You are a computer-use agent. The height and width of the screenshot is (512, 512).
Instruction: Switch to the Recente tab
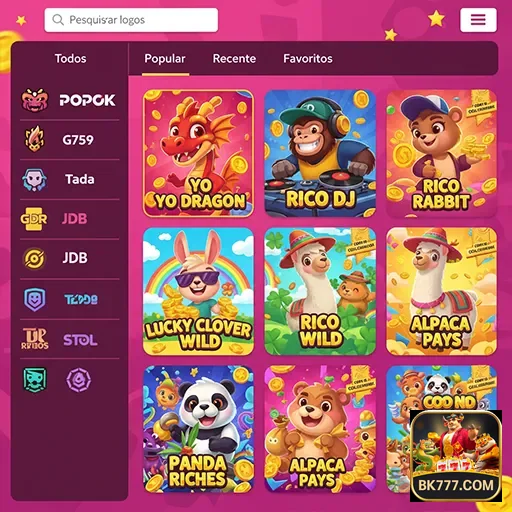234,59
